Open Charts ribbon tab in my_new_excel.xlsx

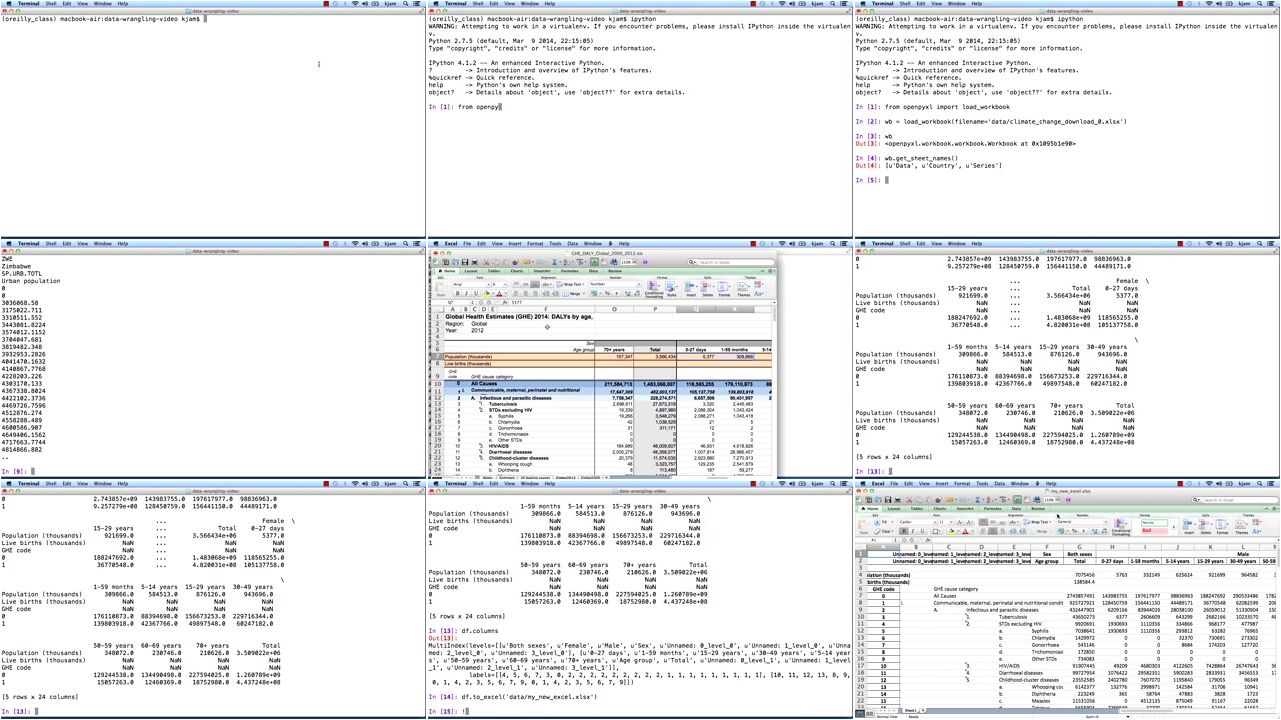[940, 509]
